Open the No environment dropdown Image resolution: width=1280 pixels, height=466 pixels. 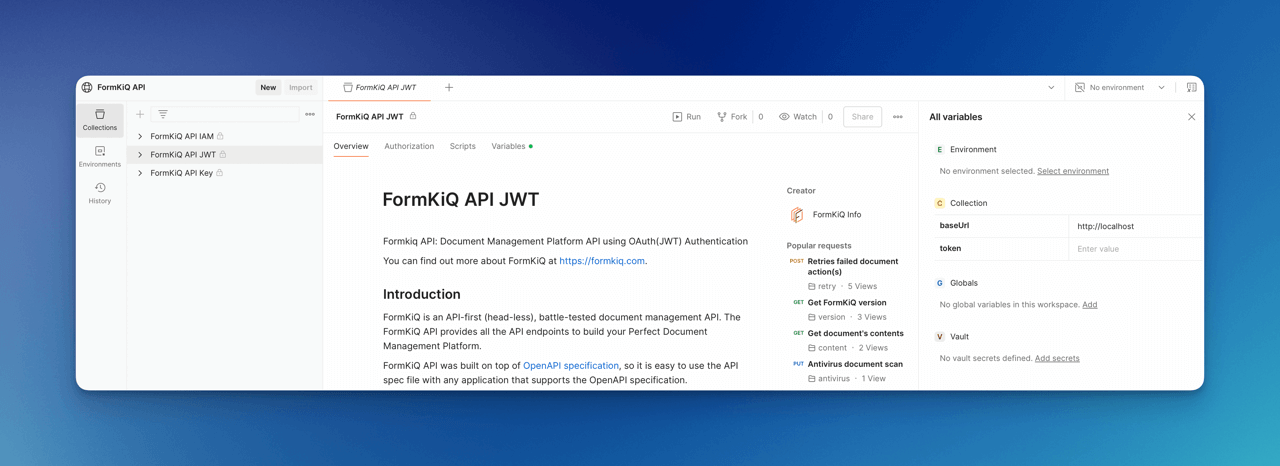pyautogui.click(x=1120, y=88)
